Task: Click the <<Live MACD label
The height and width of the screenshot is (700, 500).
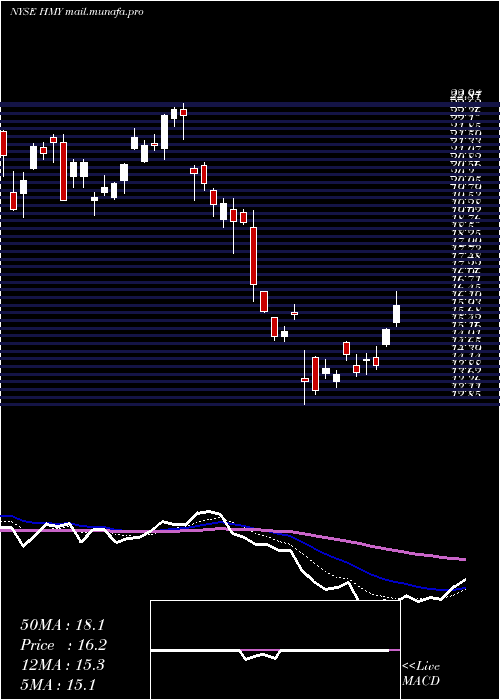Action: coord(421,673)
